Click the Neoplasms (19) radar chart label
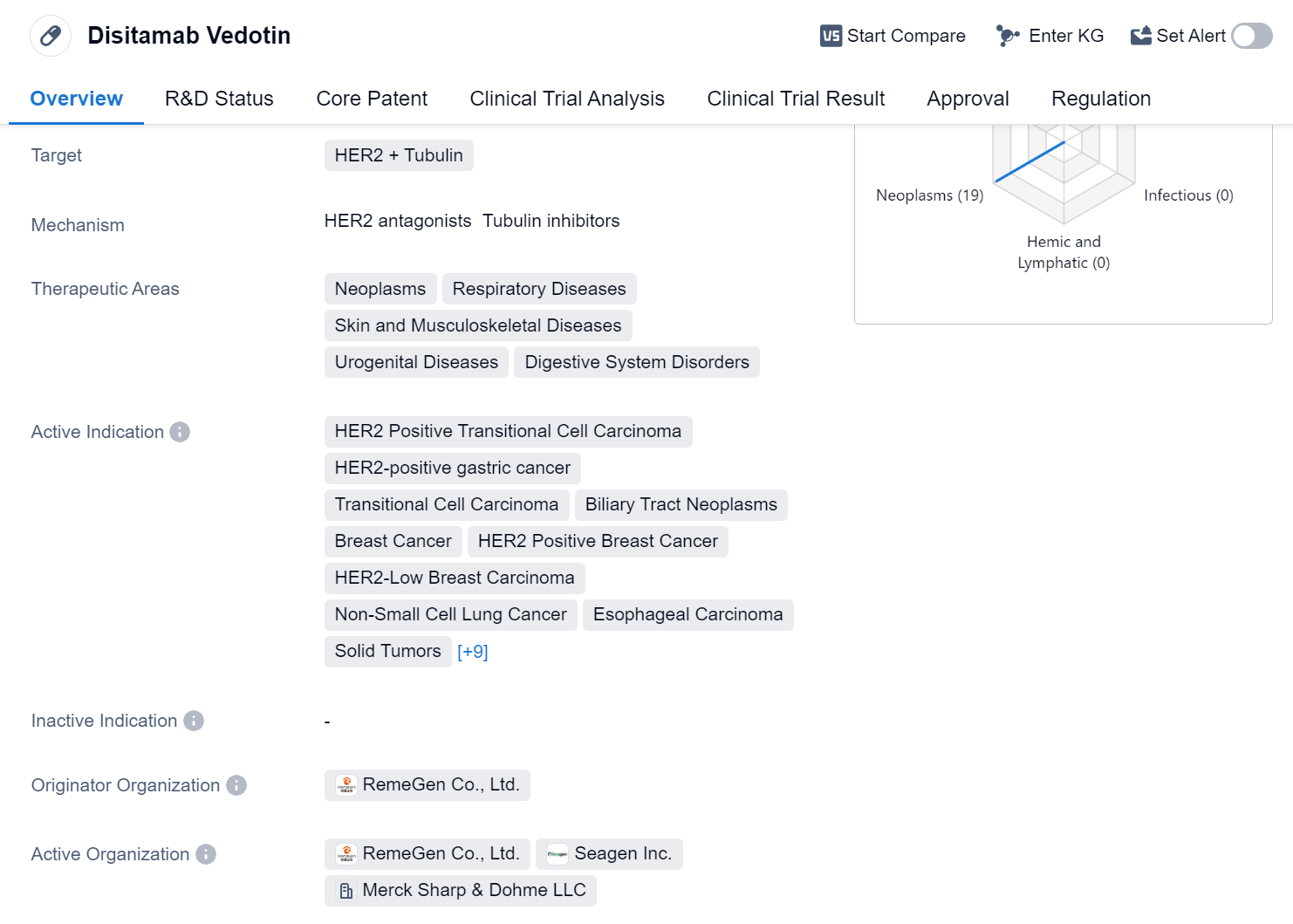Viewport: 1293px width, 924px height. coord(929,195)
